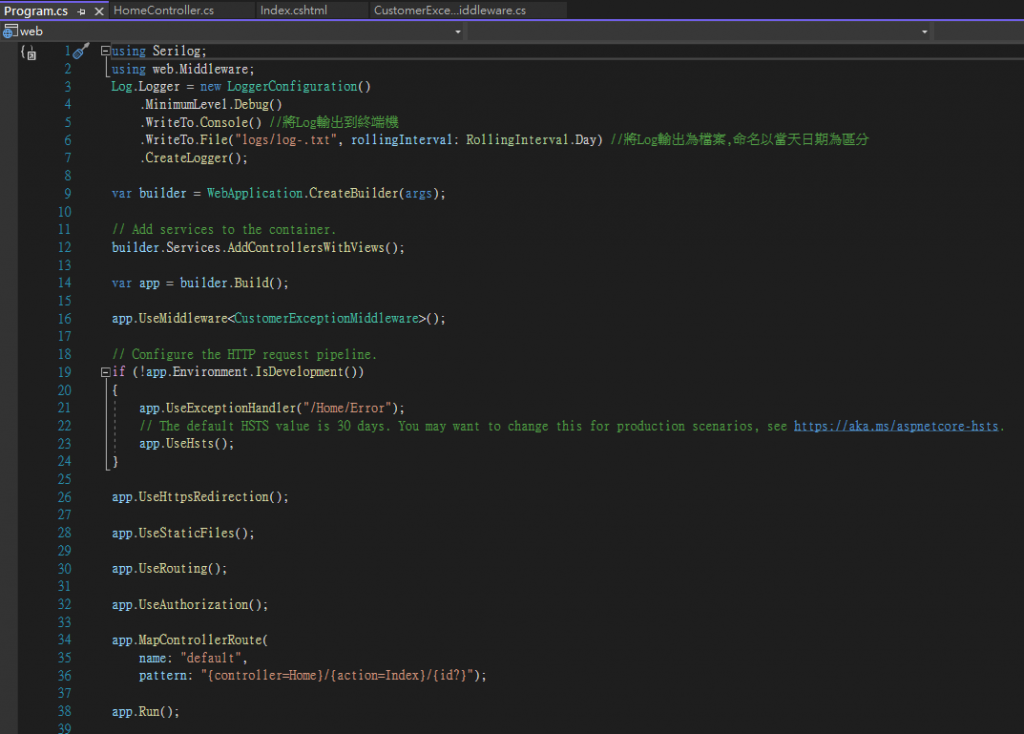Collapse the using directives block at line 1

(105, 50)
